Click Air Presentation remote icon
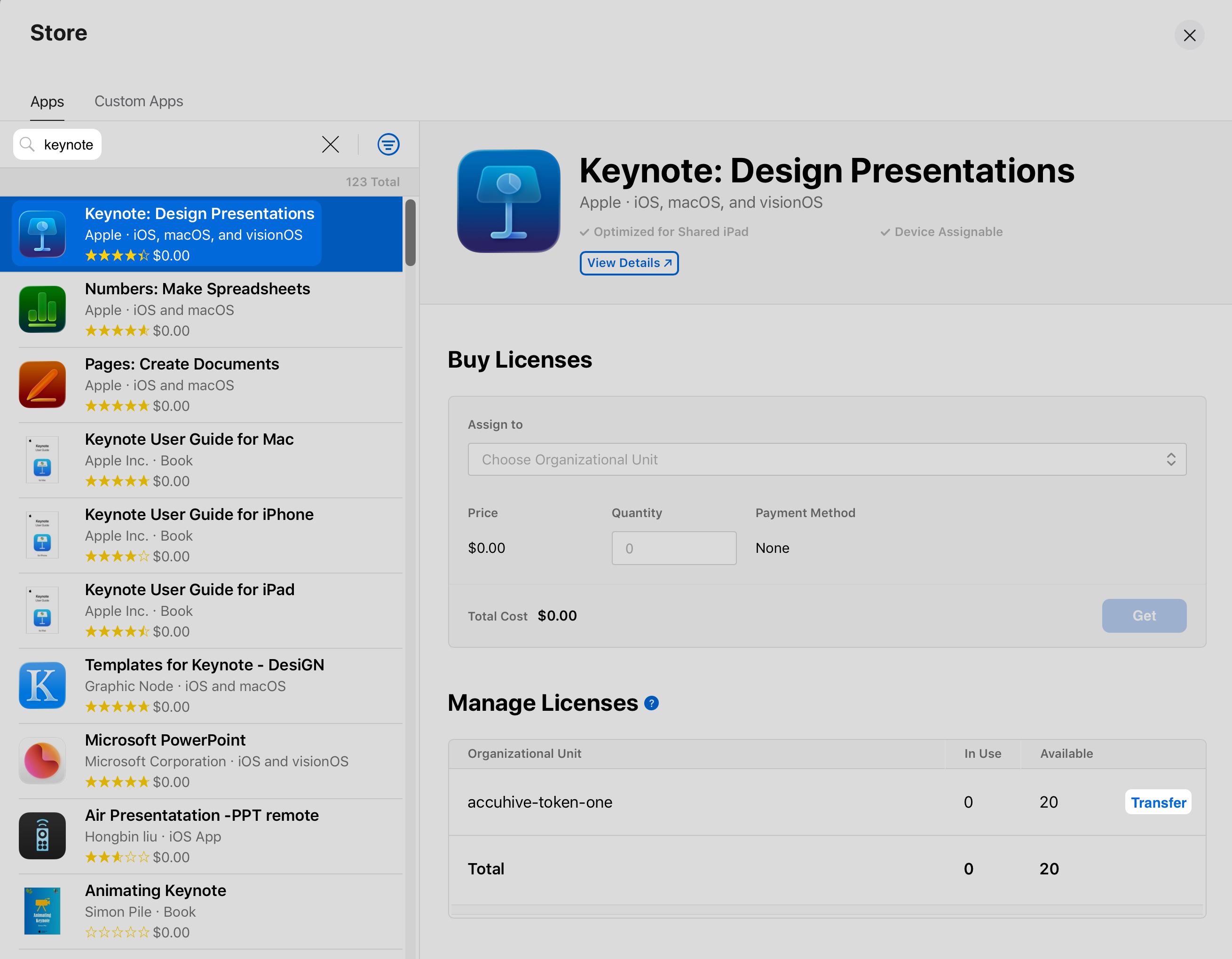 [x=42, y=835]
